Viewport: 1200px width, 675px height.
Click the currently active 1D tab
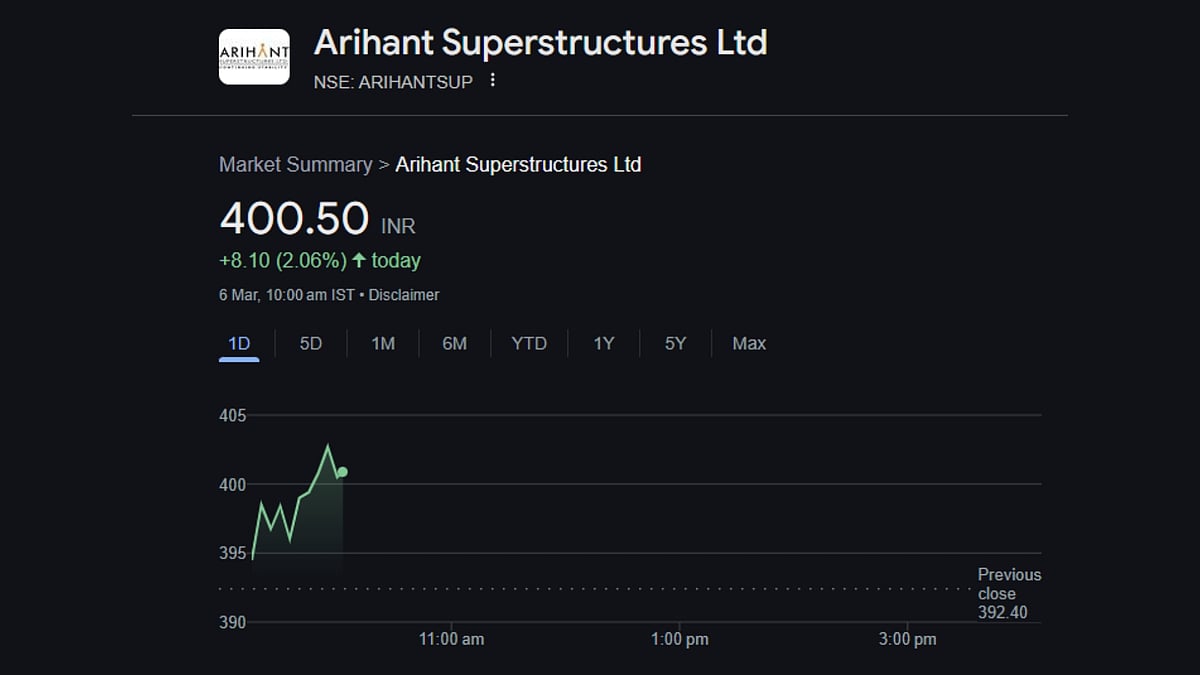[239, 343]
